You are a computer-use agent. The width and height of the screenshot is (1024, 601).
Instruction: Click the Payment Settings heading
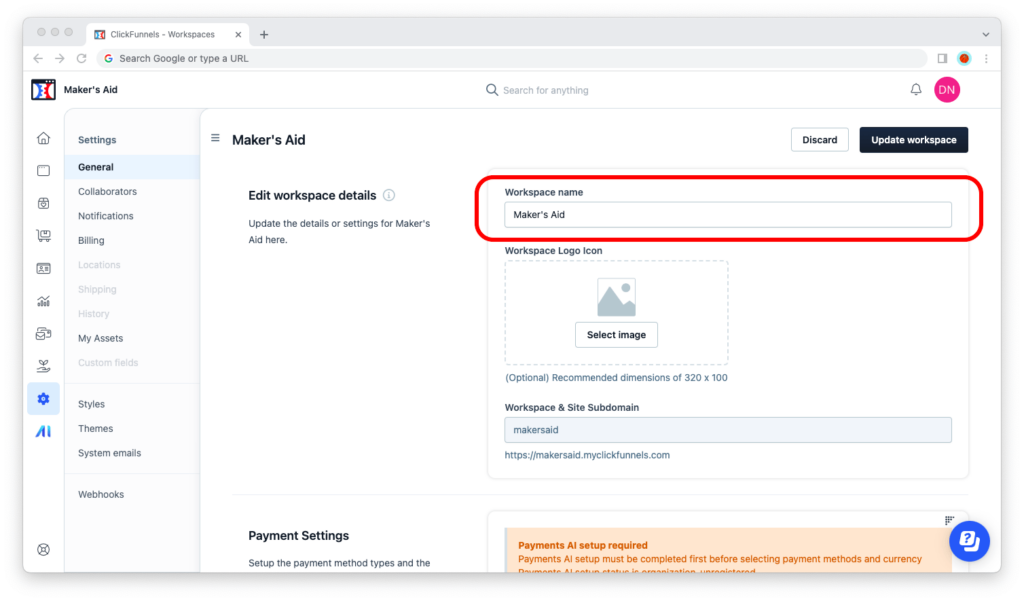pyautogui.click(x=298, y=536)
